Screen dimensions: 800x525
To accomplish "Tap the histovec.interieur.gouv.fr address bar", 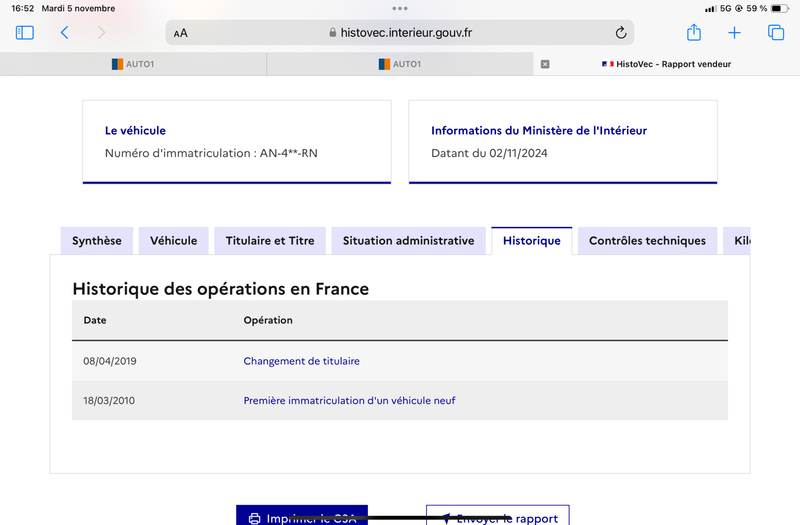I will tap(400, 33).
